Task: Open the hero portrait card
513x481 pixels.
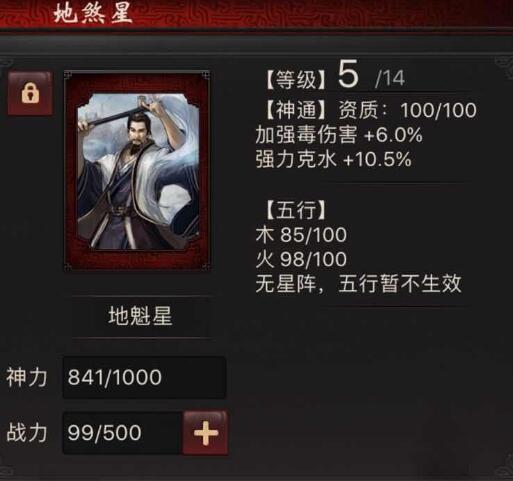Action: [x=137, y=171]
